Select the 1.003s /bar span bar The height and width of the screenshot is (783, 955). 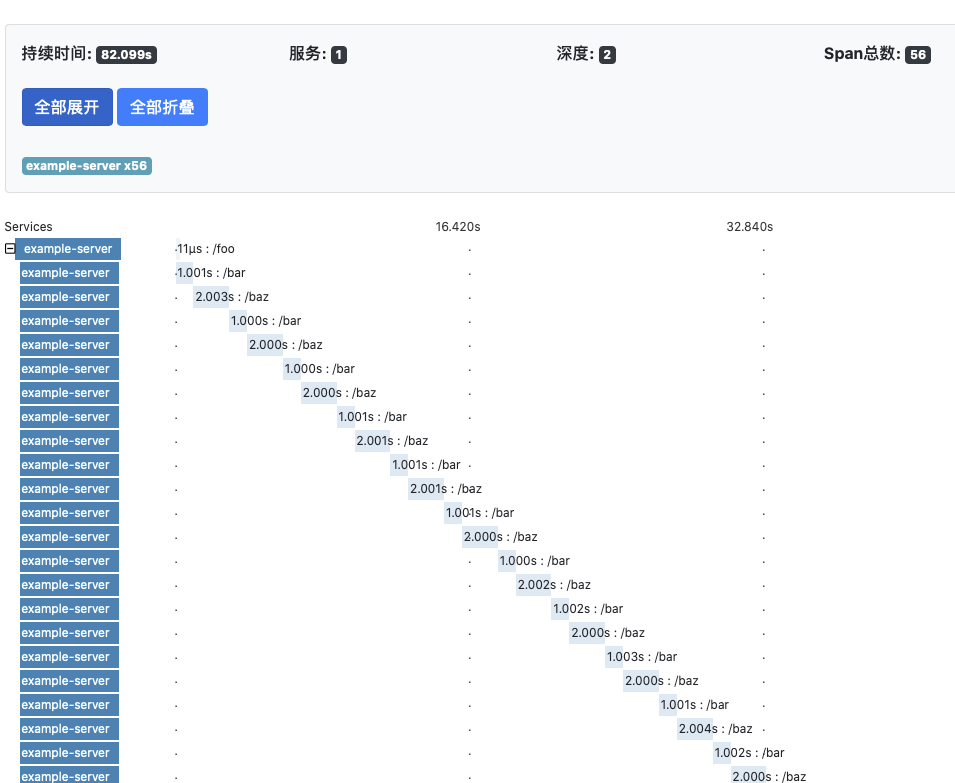tap(622, 657)
